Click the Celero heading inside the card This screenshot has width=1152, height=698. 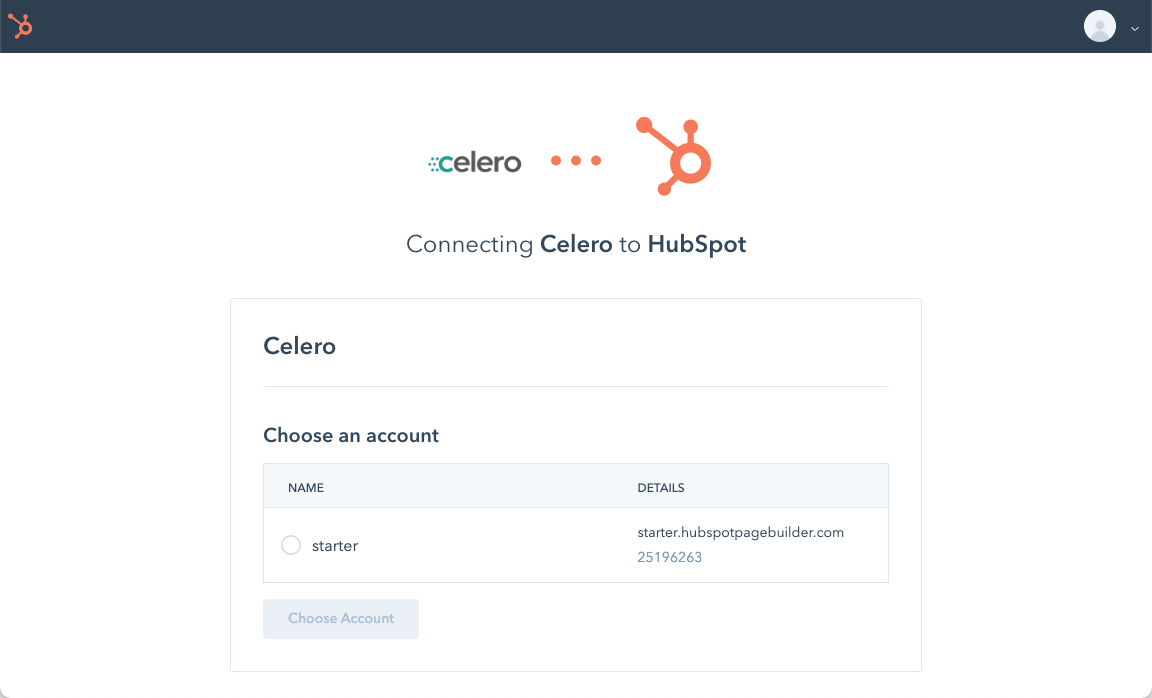pyautogui.click(x=299, y=346)
